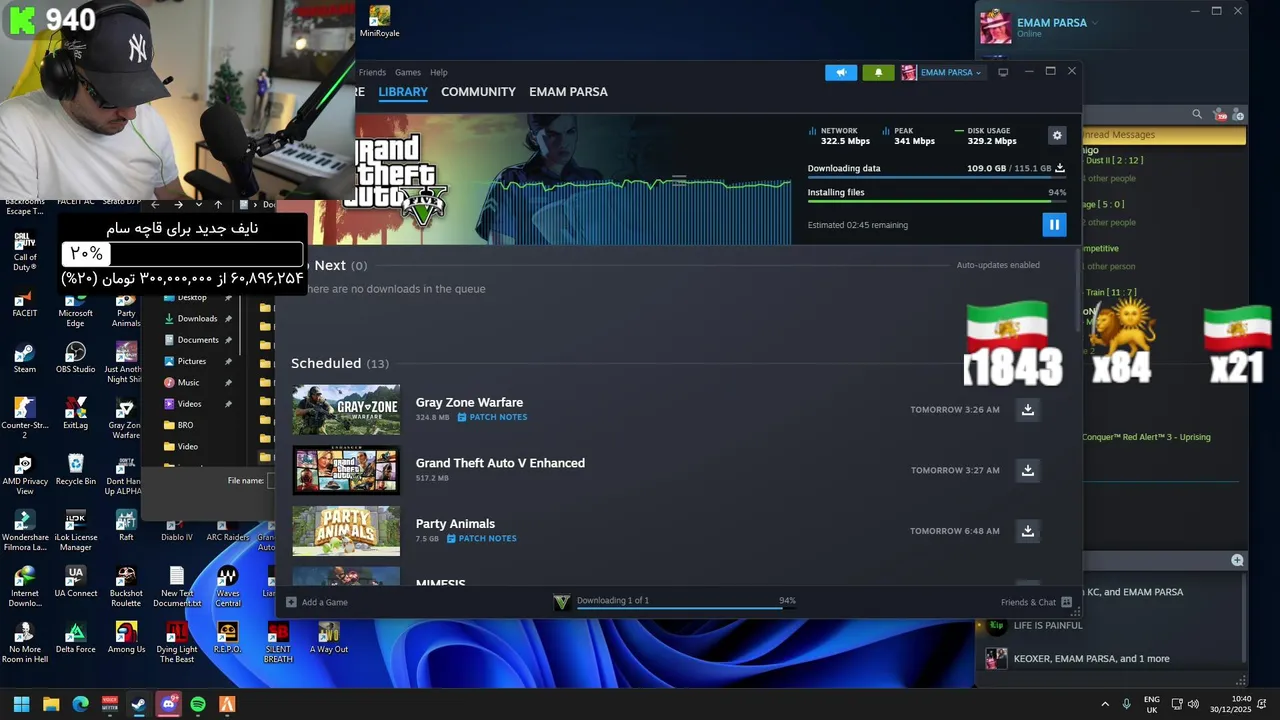
Task: Enter Steam Big Picture mode icon
Action: 1003,72
